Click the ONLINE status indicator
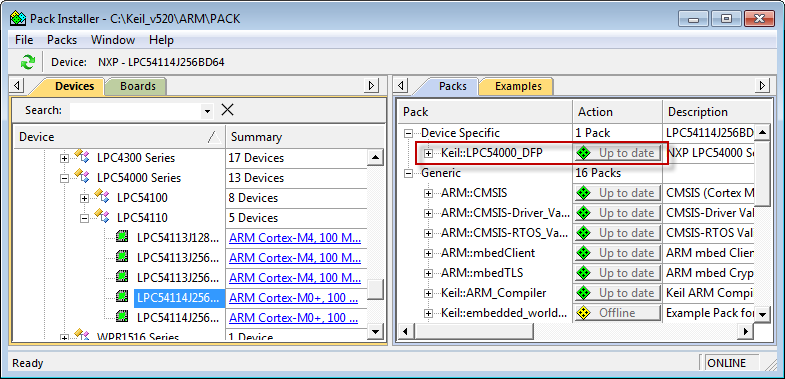This screenshot has width=785, height=379. pyautogui.click(x=732, y=363)
